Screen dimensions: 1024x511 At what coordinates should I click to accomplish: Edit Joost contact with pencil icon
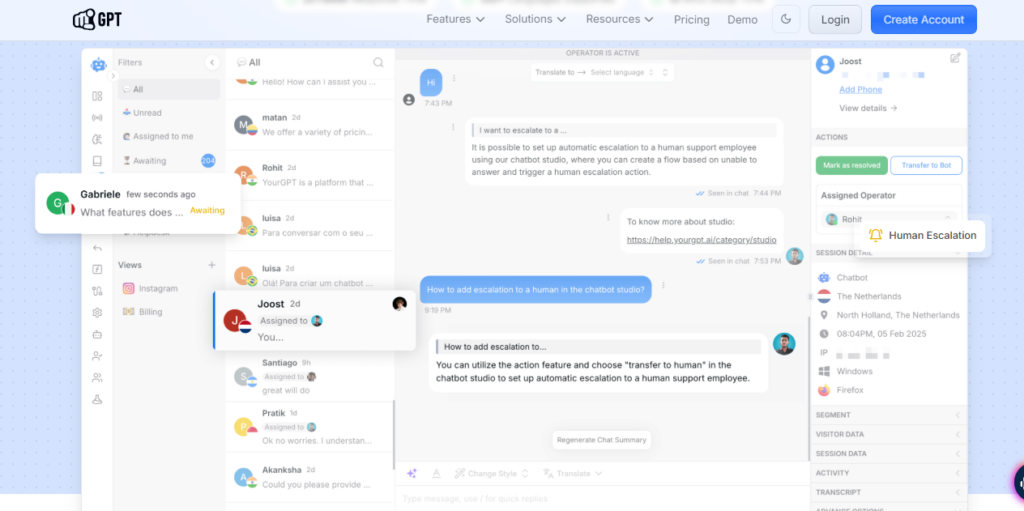955,58
